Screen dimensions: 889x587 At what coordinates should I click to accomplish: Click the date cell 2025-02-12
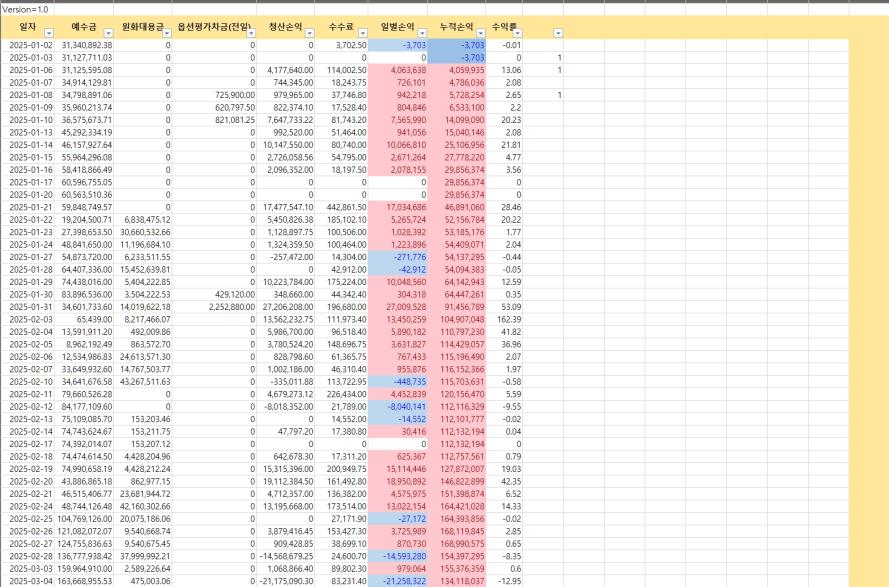click(x=28, y=407)
